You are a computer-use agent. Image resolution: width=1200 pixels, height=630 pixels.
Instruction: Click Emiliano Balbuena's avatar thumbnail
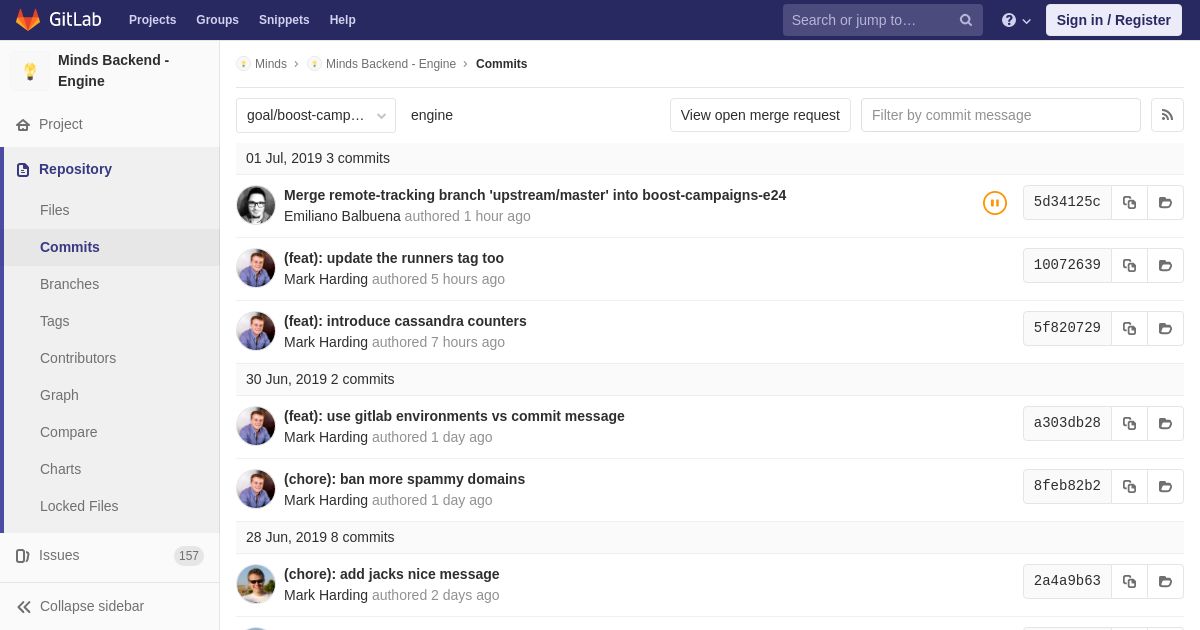[x=256, y=205]
